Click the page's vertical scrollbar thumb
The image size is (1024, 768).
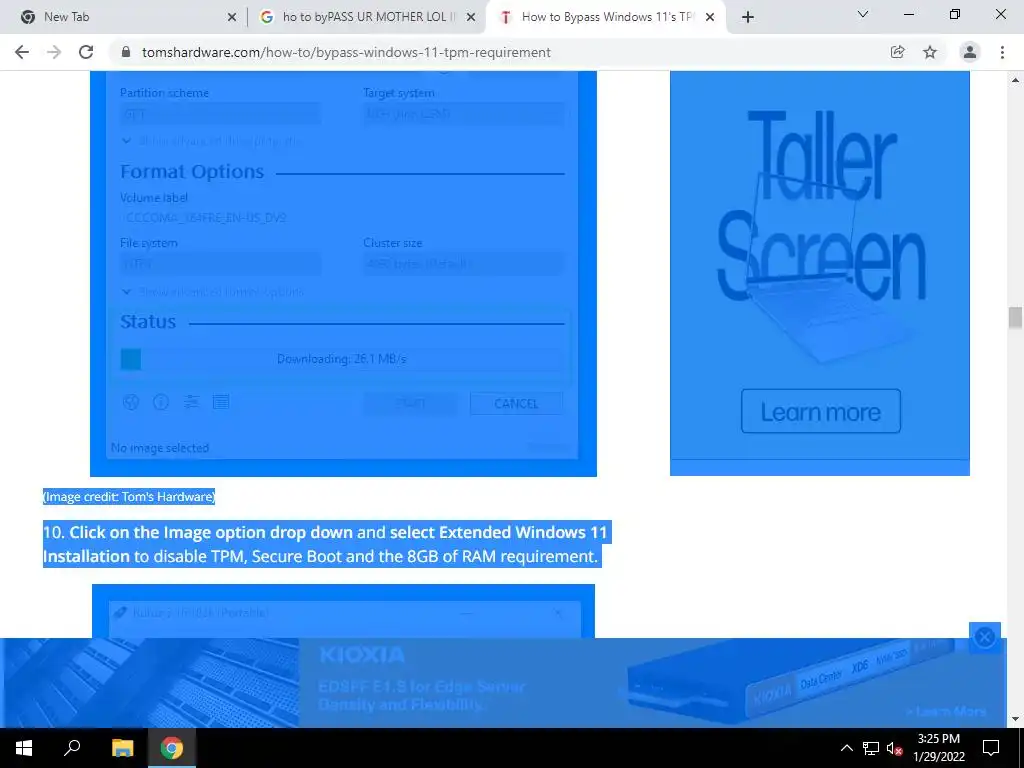tap(1015, 318)
